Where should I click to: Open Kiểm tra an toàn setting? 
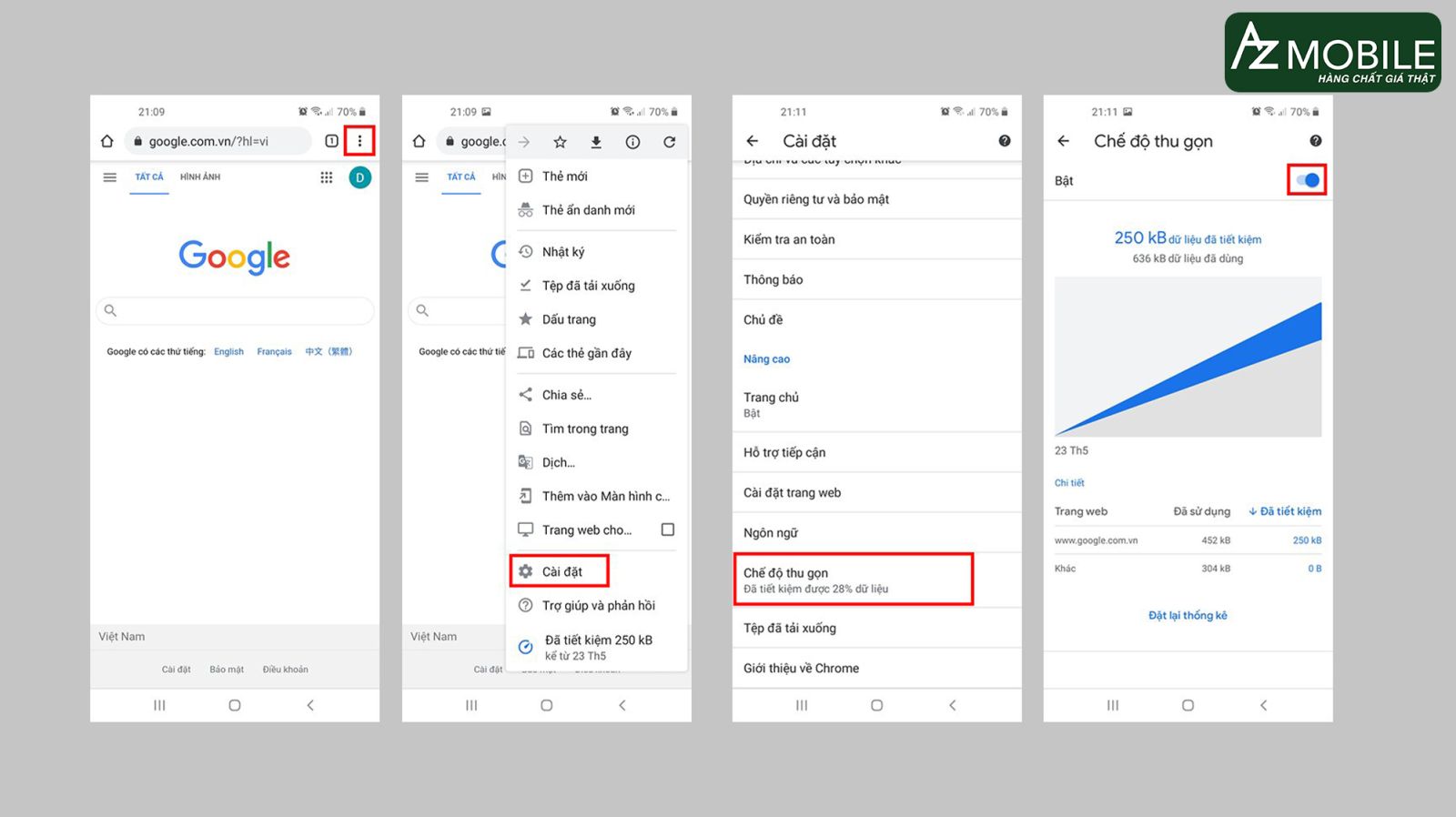pos(876,239)
